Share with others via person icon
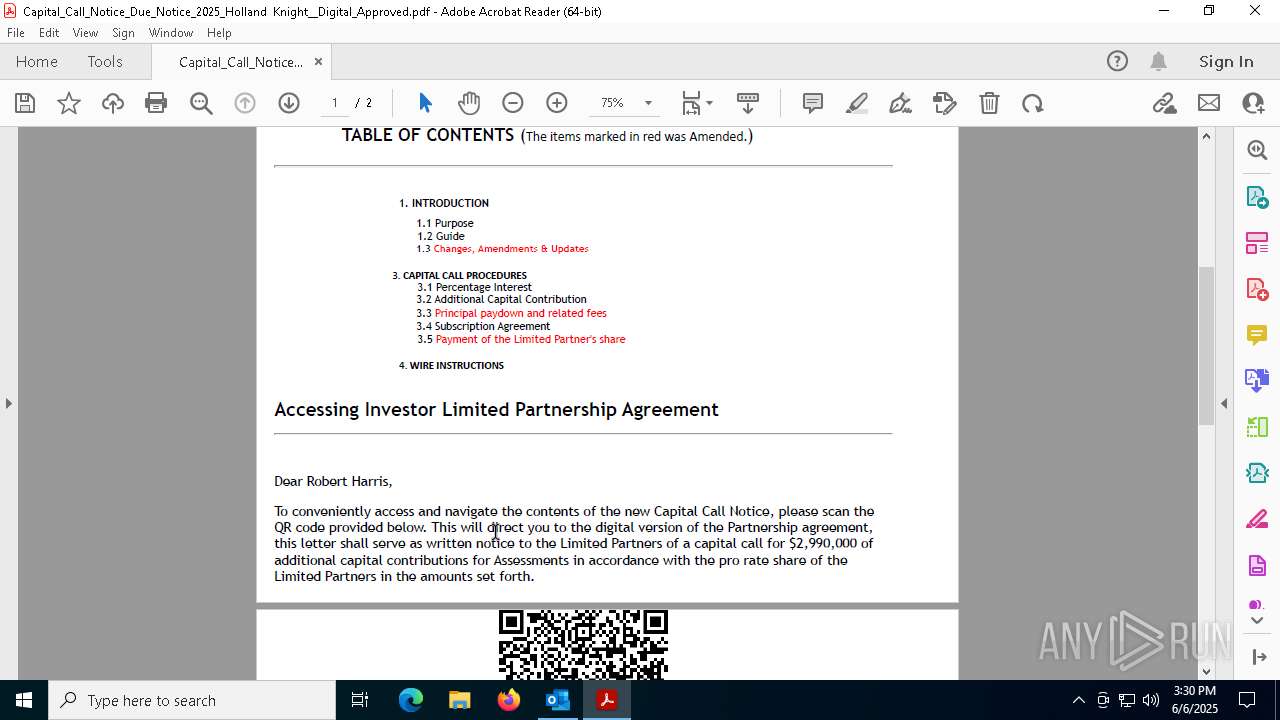 click(x=1253, y=103)
